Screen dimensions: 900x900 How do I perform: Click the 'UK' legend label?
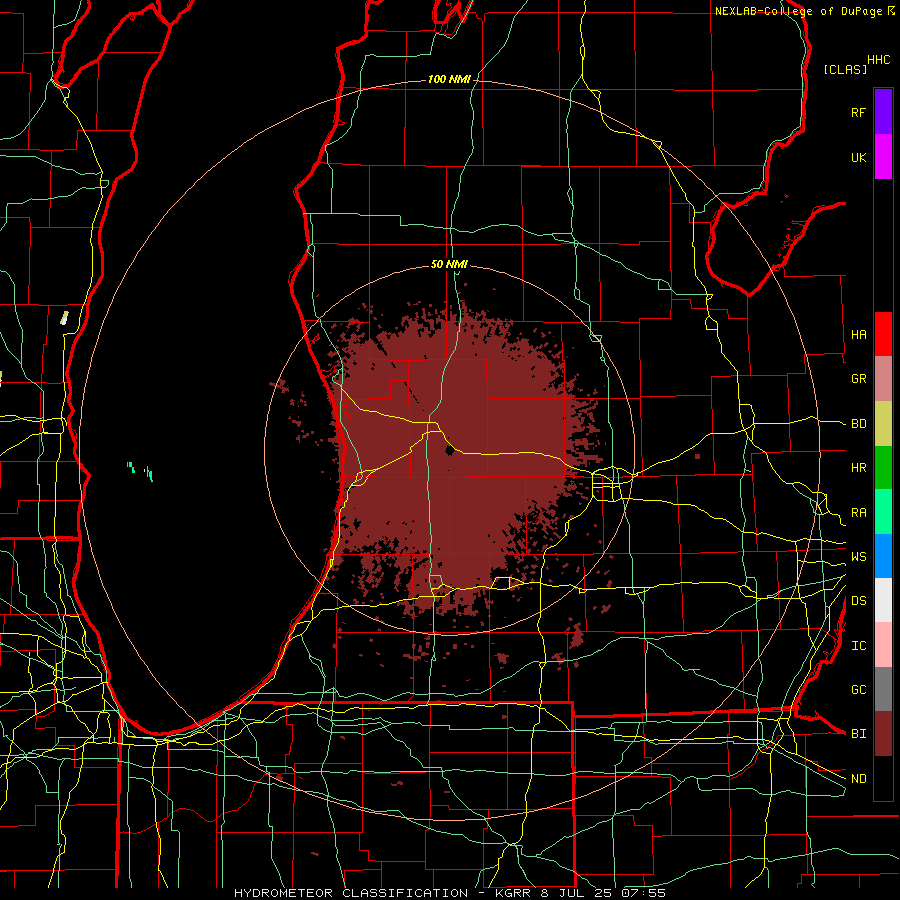coord(858,157)
